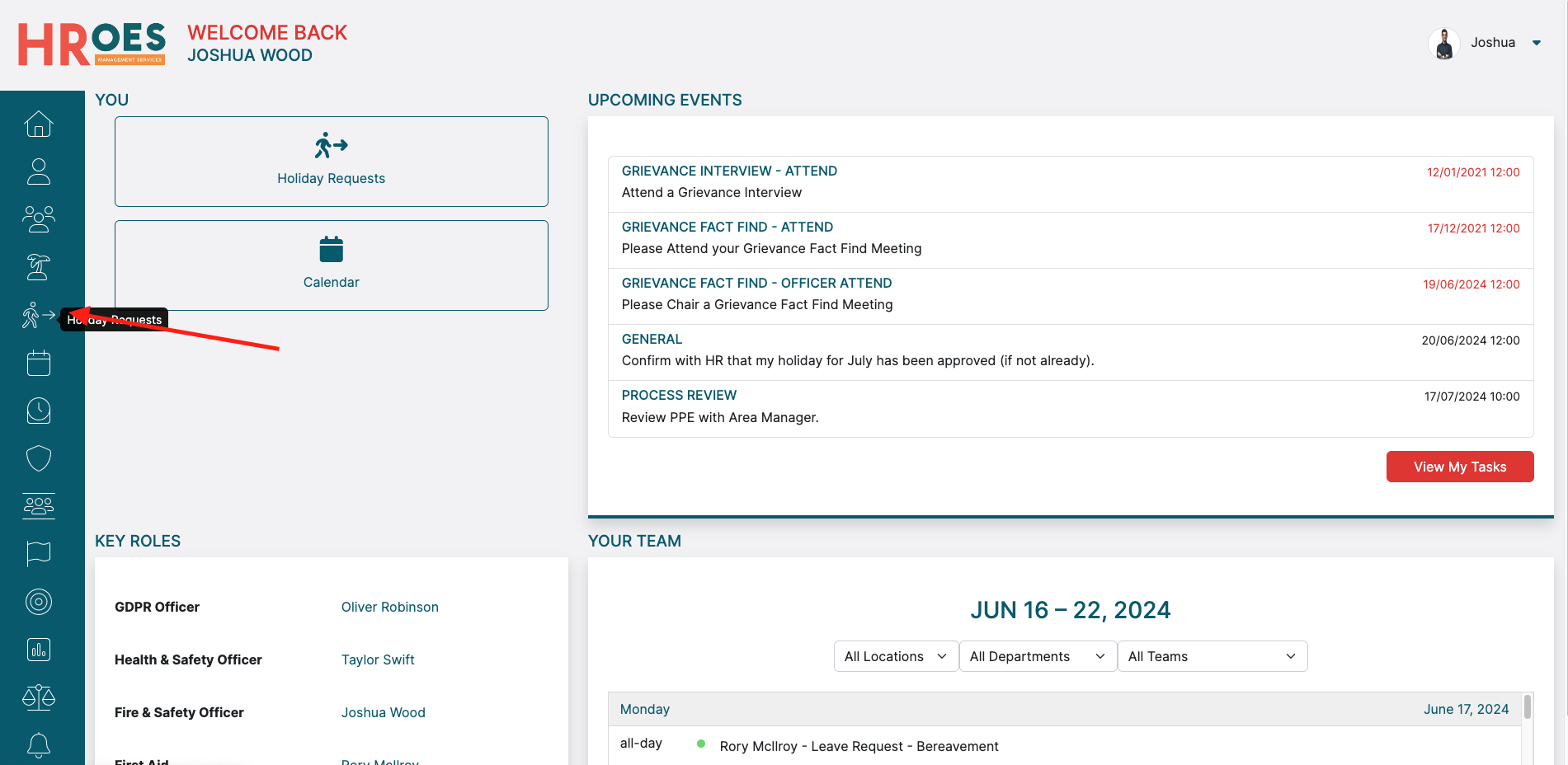Open the Calendar tile
The image size is (1568, 765).
click(x=331, y=265)
